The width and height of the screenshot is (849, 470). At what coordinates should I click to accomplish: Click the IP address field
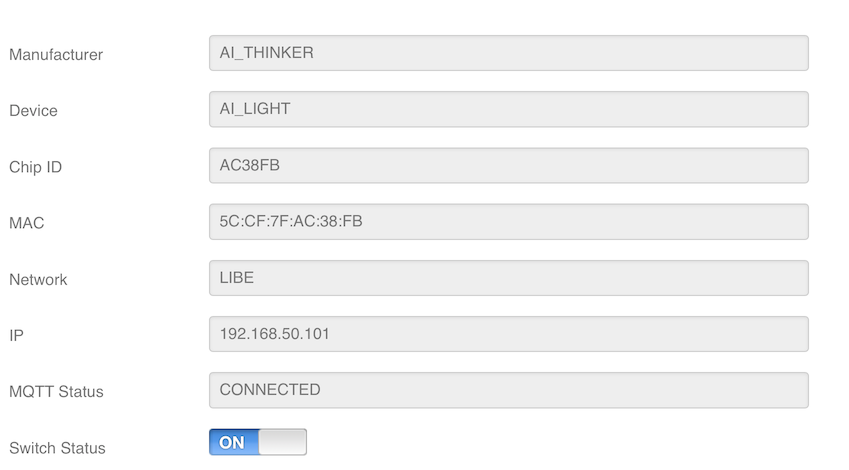pyautogui.click(x=508, y=334)
